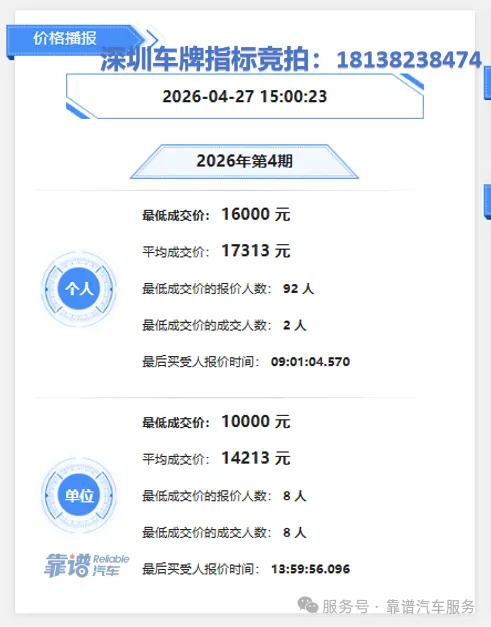491x627 pixels.
Task: Click the personal average price 17313 元
Action: tap(256, 251)
